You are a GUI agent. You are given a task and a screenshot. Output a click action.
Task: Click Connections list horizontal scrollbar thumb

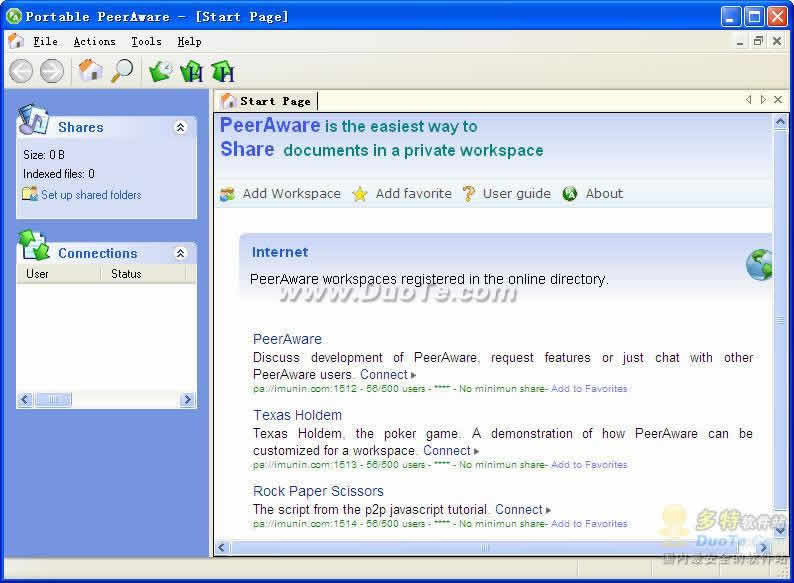[x=53, y=400]
